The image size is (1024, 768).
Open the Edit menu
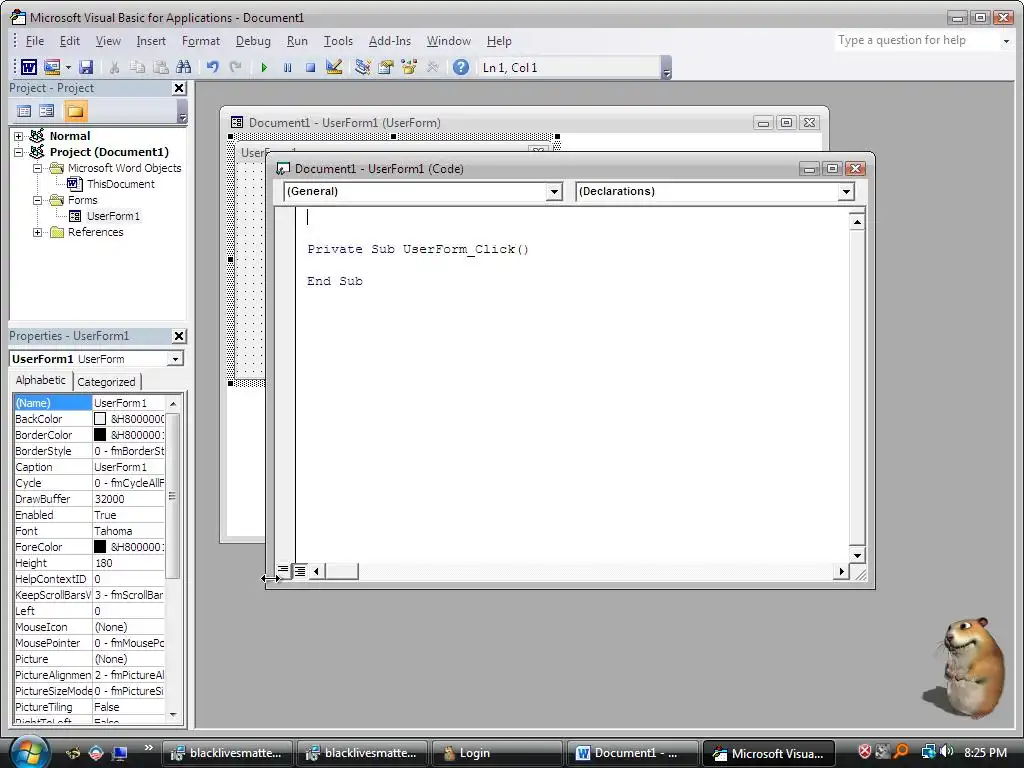click(x=69, y=40)
